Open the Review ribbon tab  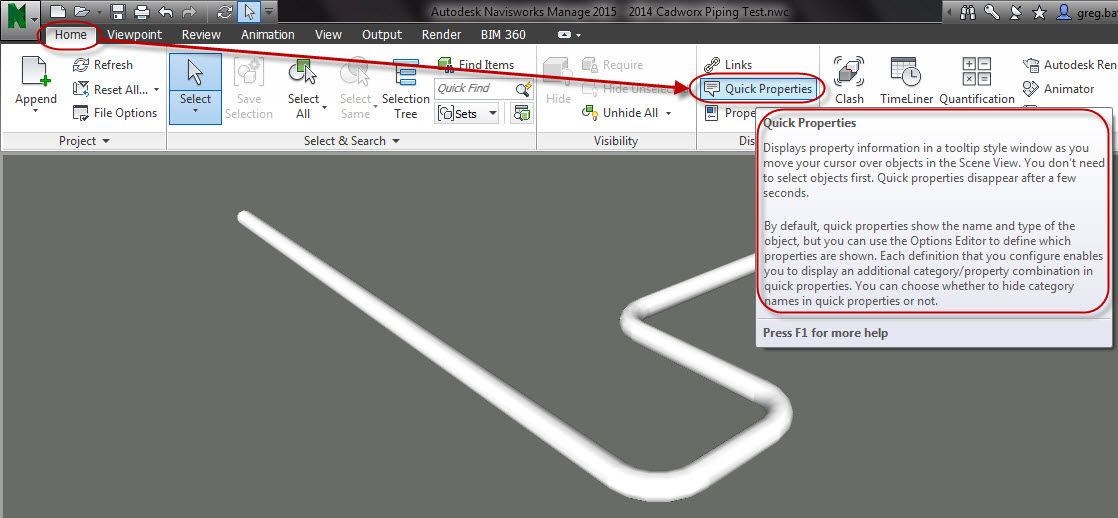click(x=201, y=34)
